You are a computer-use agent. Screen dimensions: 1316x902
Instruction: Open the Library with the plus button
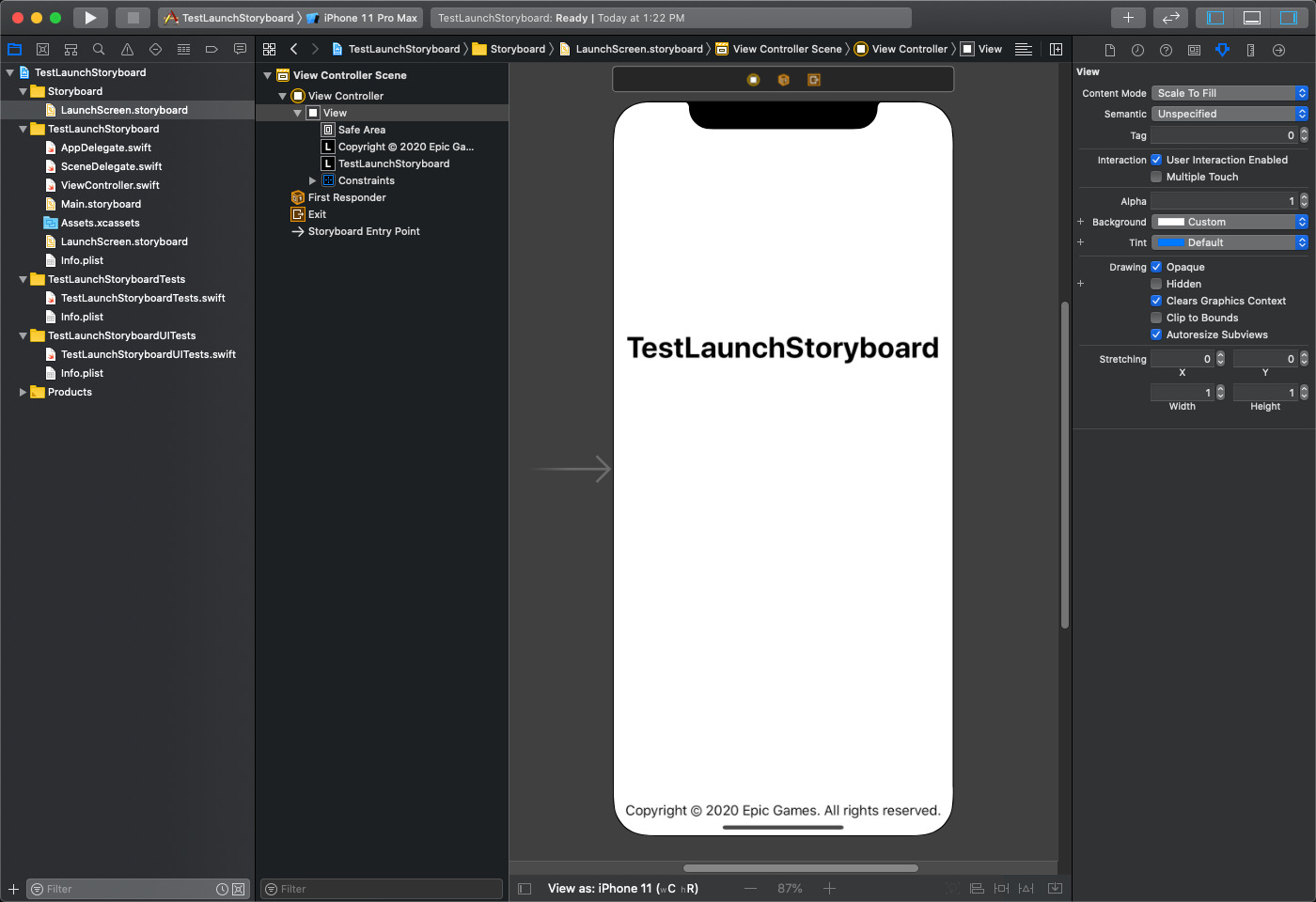click(x=1128, y=18)
